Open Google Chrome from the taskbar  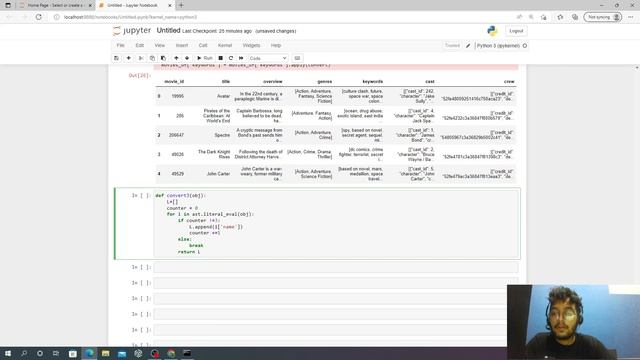coord(171,353)
